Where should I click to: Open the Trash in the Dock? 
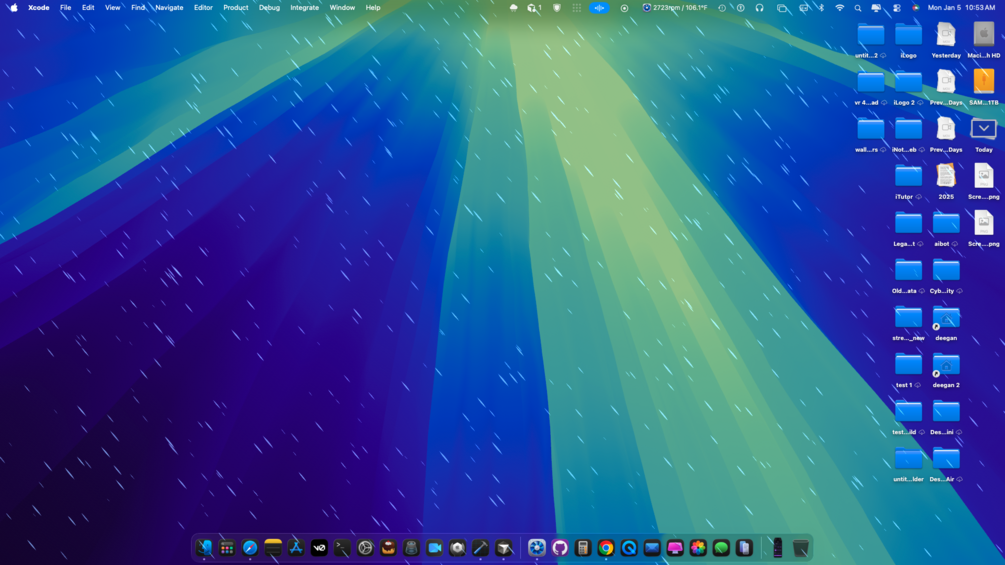801,548
